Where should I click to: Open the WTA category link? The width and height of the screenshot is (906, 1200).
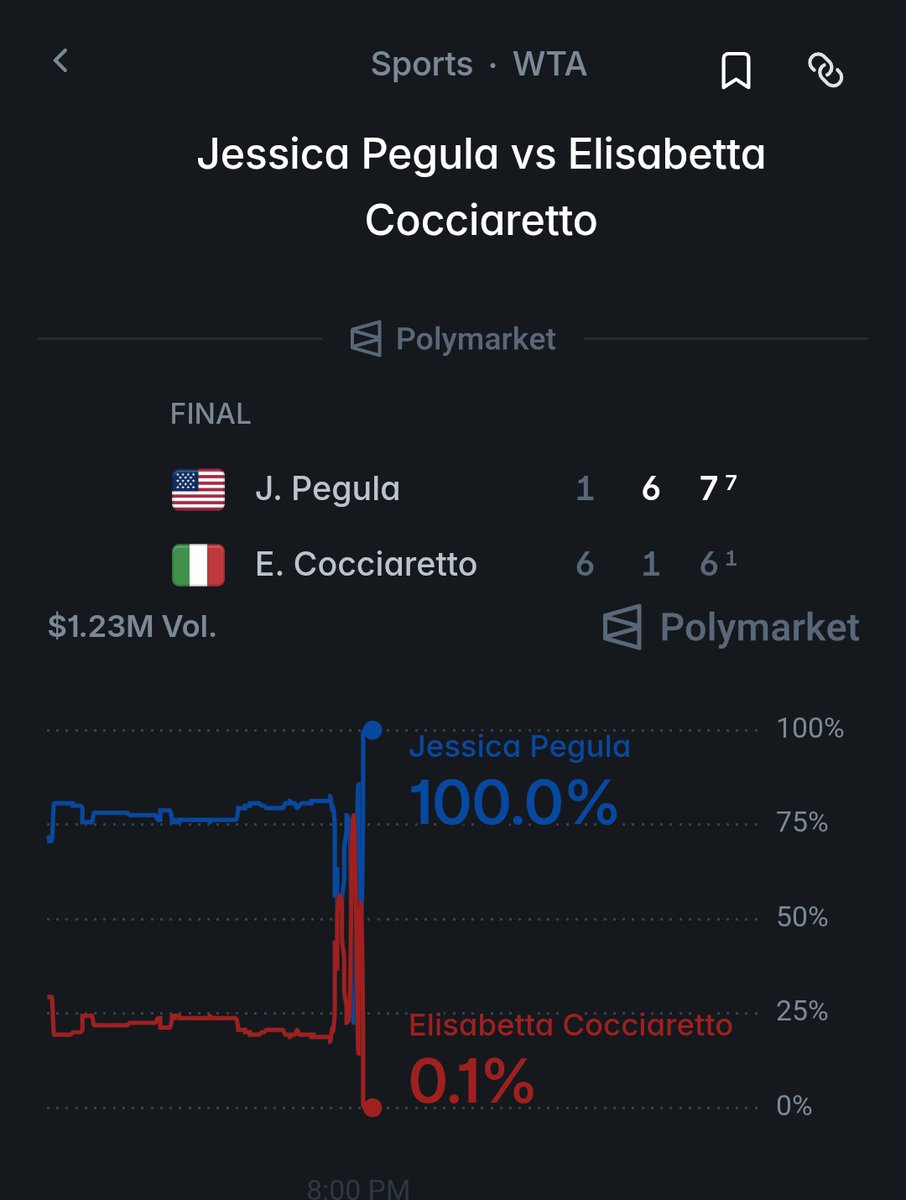(549, 65)
